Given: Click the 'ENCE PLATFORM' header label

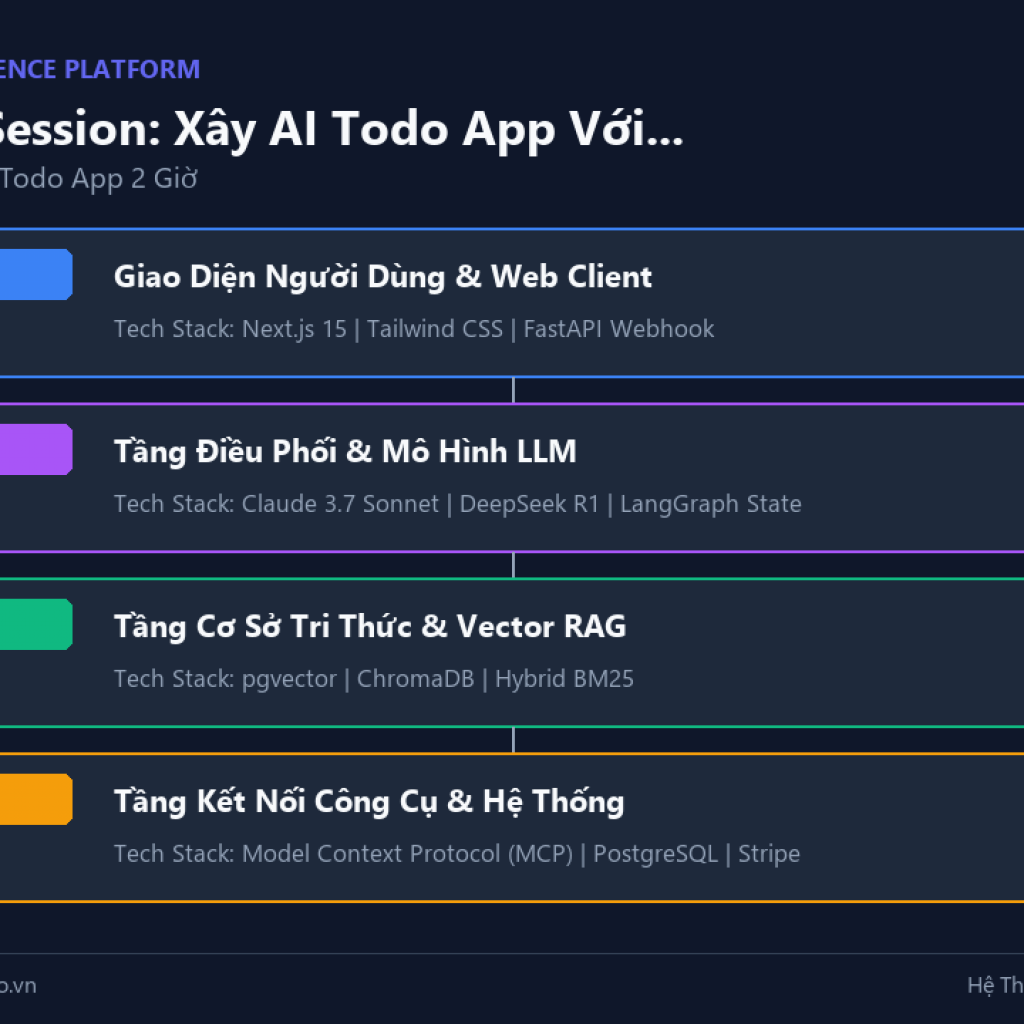Looking at the screenshot, I should point(99,69).
